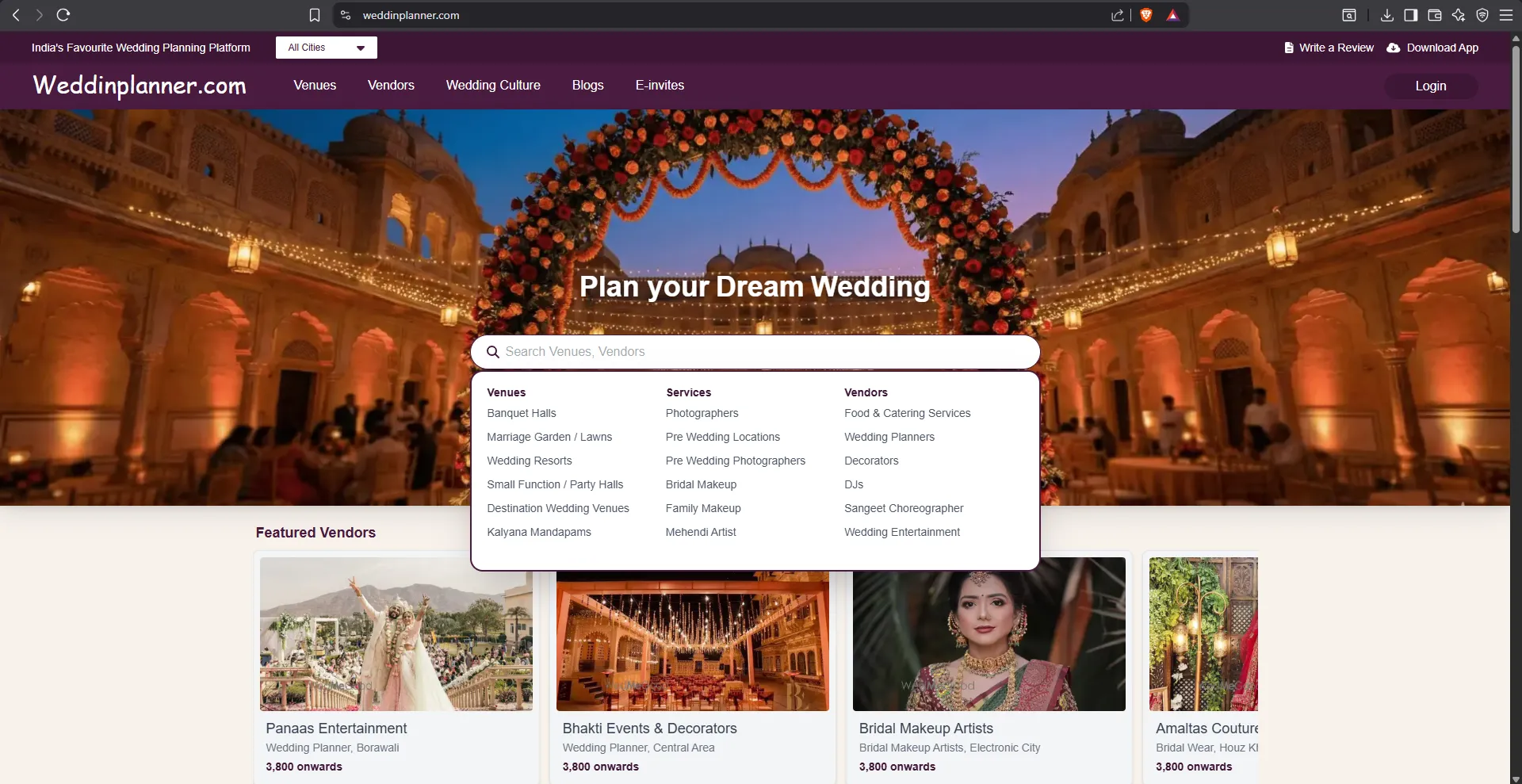The height and width of the screenshot is (784, 1522).
Task: Click the Featured Vendors heading
Action: [x=315, y=533]
